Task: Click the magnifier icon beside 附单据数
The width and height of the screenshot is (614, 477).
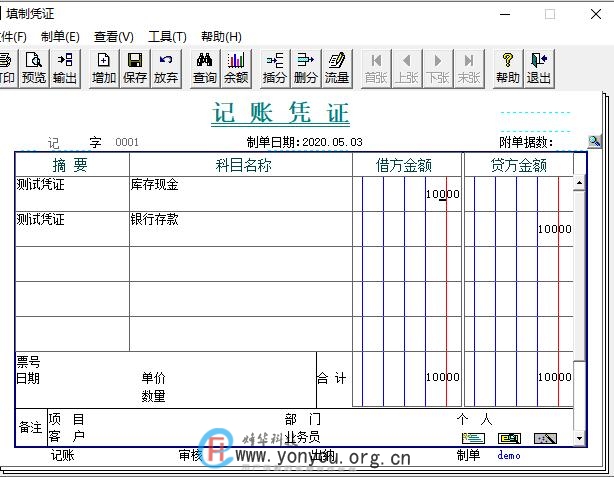Action: point(594,141)
